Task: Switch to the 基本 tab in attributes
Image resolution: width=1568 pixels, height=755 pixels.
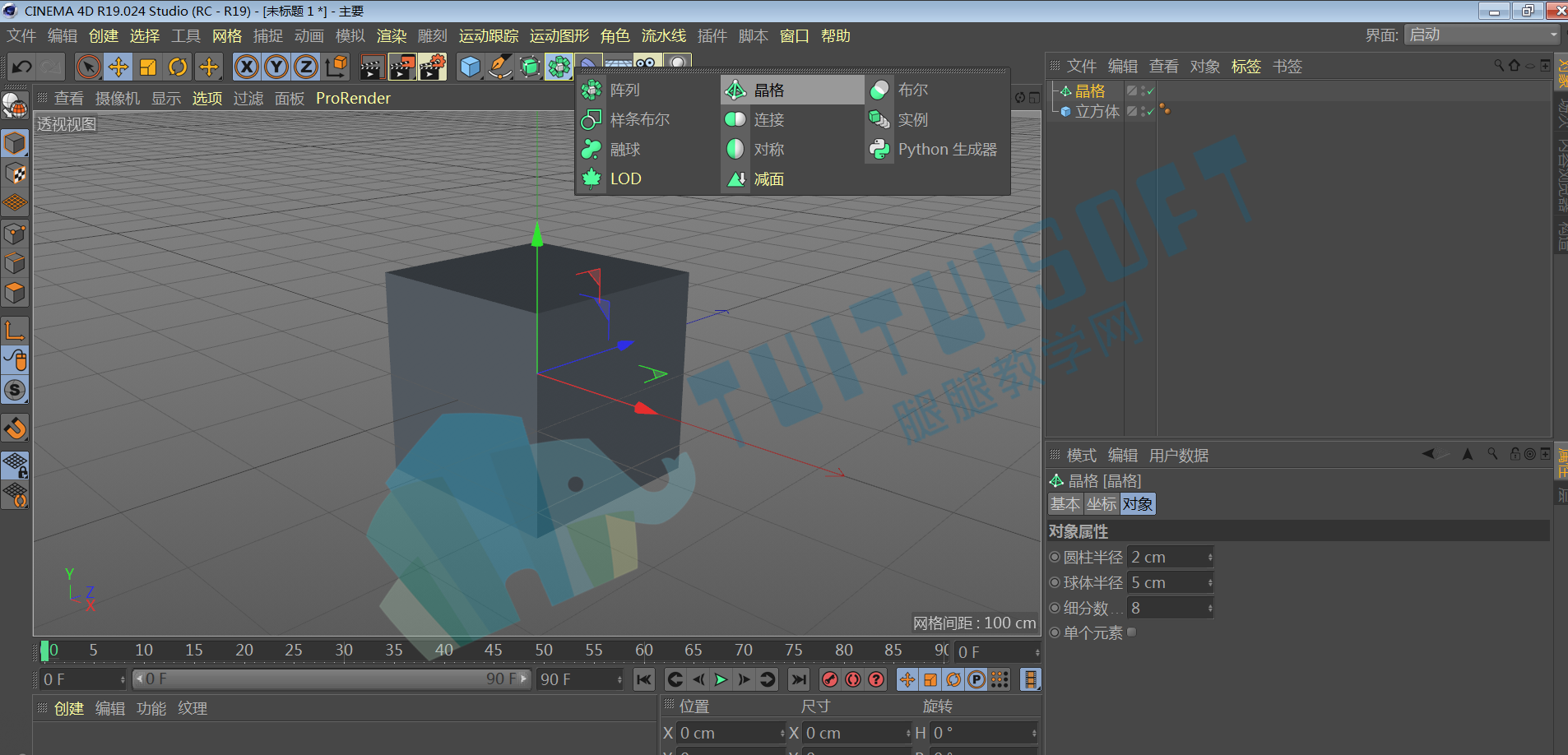Action: pos(1065,504)
